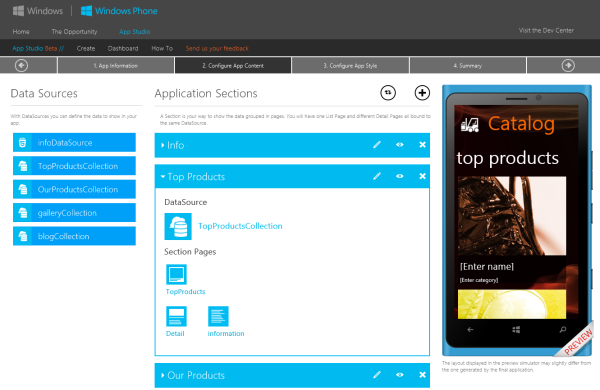Click Send us your feedback link
600x390 pixels.
217,48
